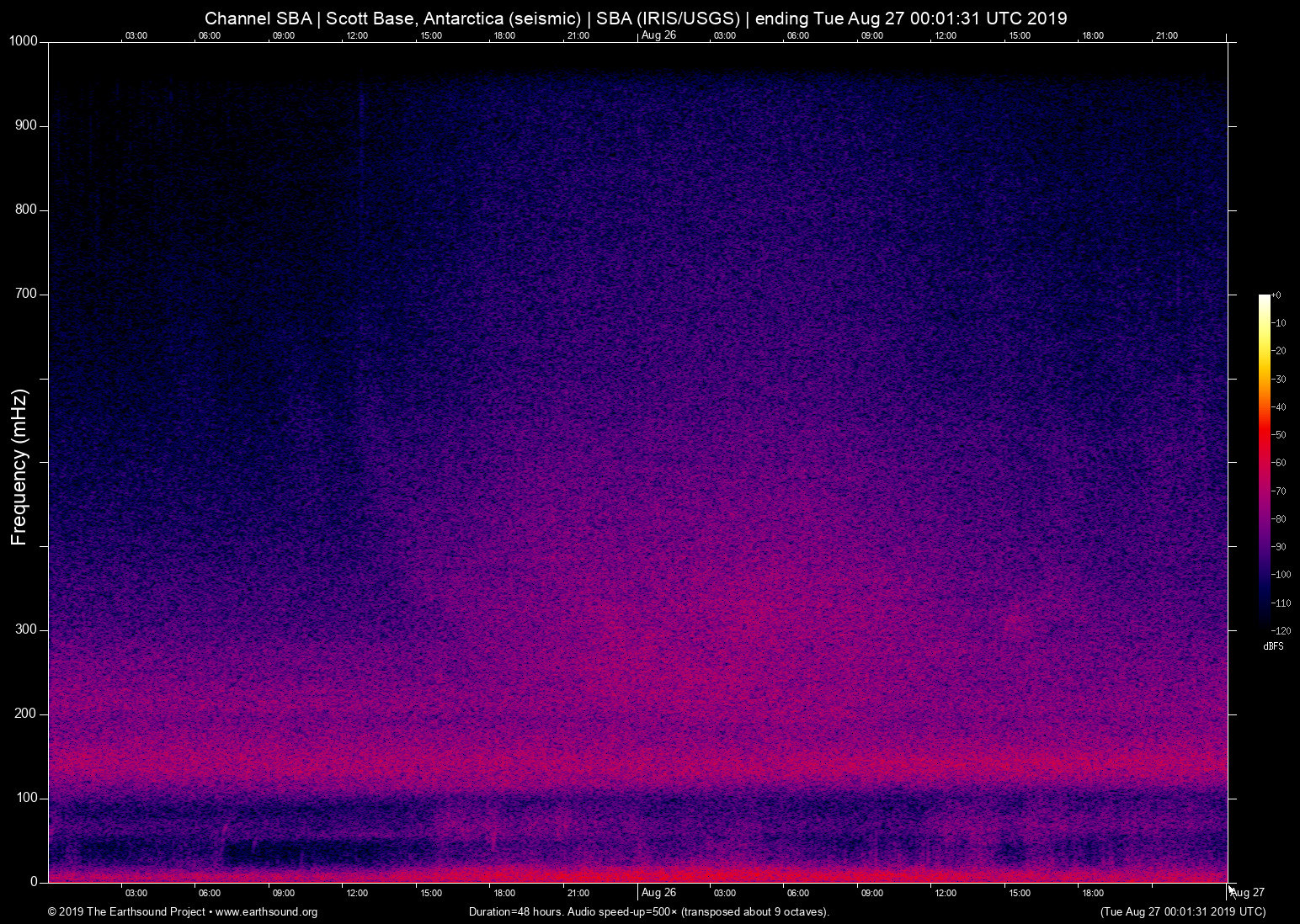This screenshot has height=924, width=1300.
Task: Click 'Aug 26' on the top time axis
Action: [658, 35]
